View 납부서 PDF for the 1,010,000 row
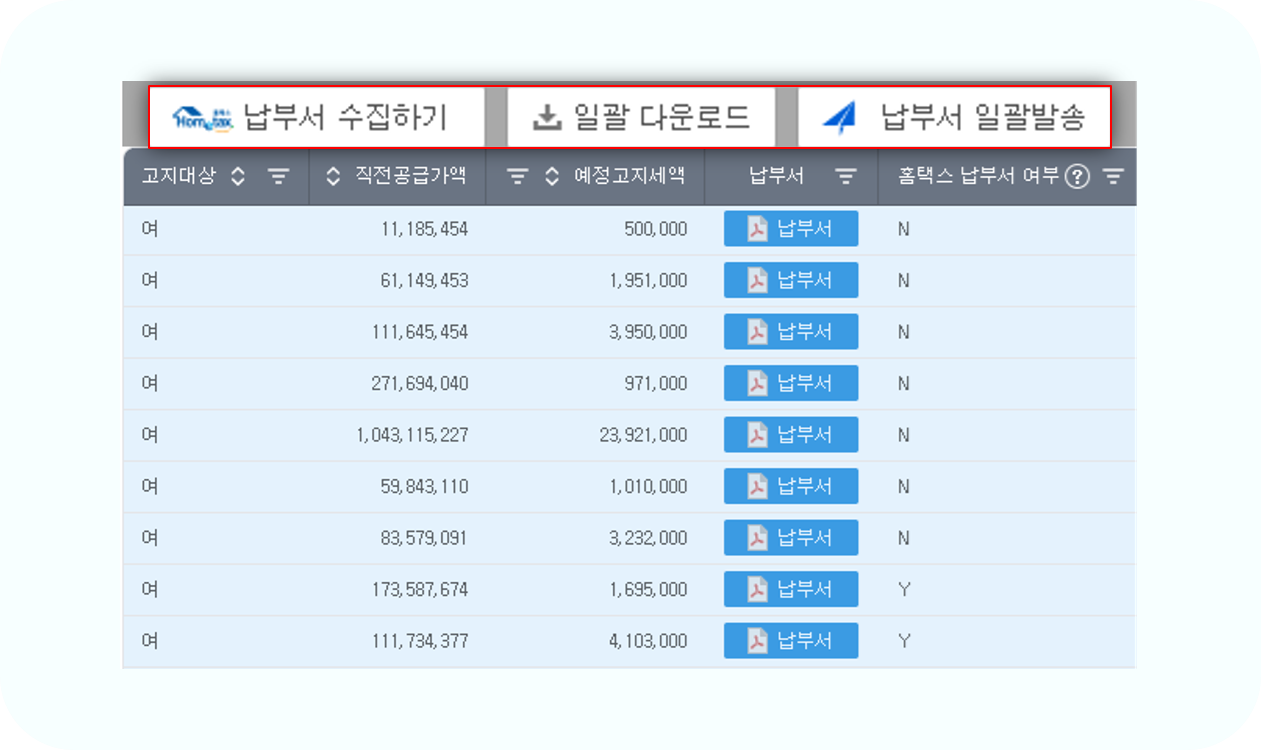Screen dimensions: 1261x750 click(790, 486)
